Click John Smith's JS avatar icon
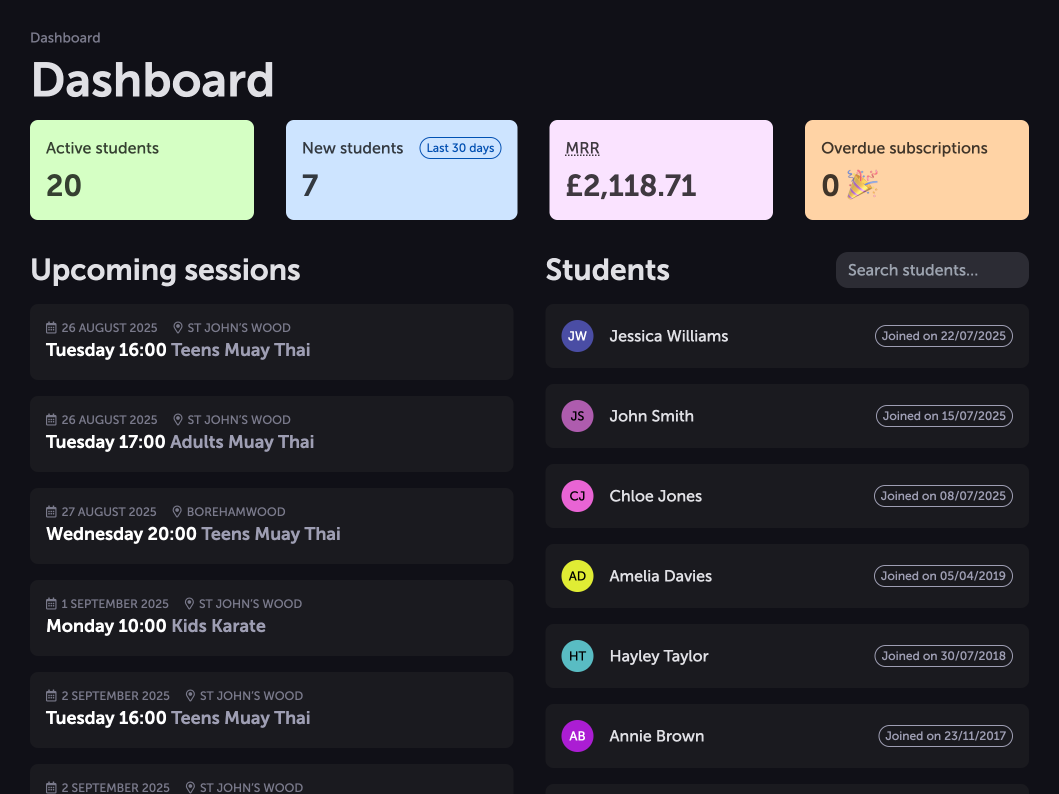This screenshot has width=1059, height=794. (577, 416)
